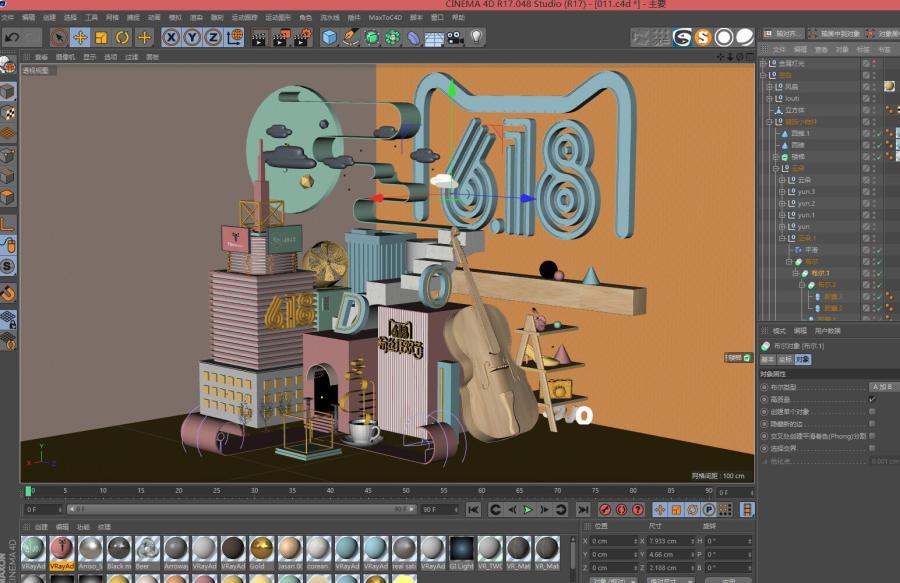The height and width of the screenshot is (583, 900).
Task: Activate the Move tool in top toolbar
Action: coord(80,38)
